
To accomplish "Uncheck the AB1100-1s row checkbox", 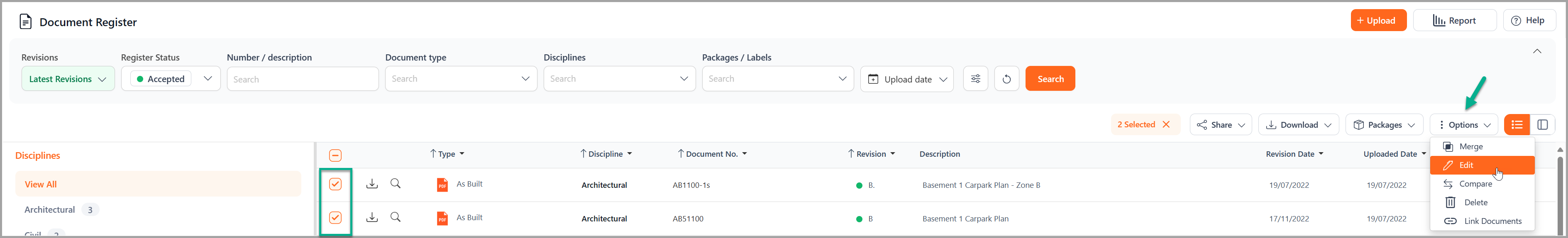I will pyautogui.click(x=335, y=185).
